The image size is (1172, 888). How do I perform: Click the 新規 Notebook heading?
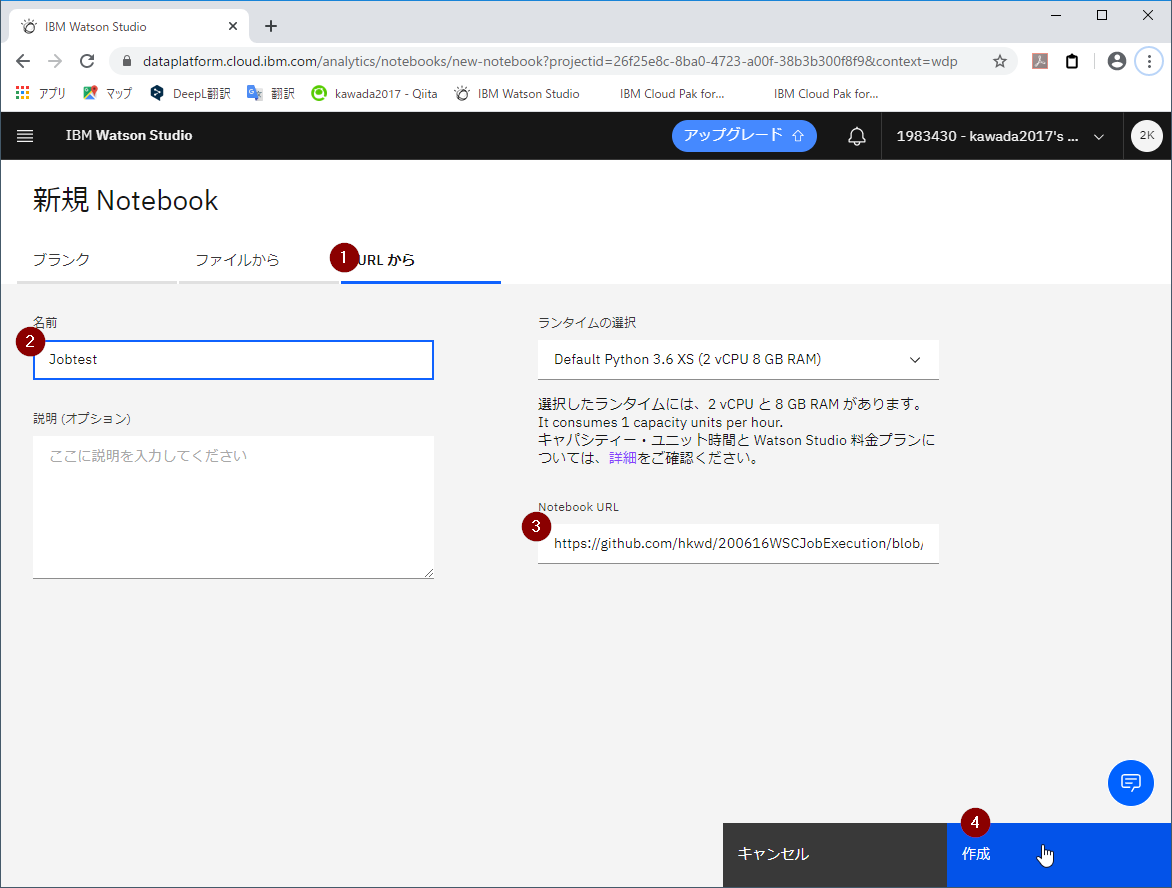coord(125,200)
